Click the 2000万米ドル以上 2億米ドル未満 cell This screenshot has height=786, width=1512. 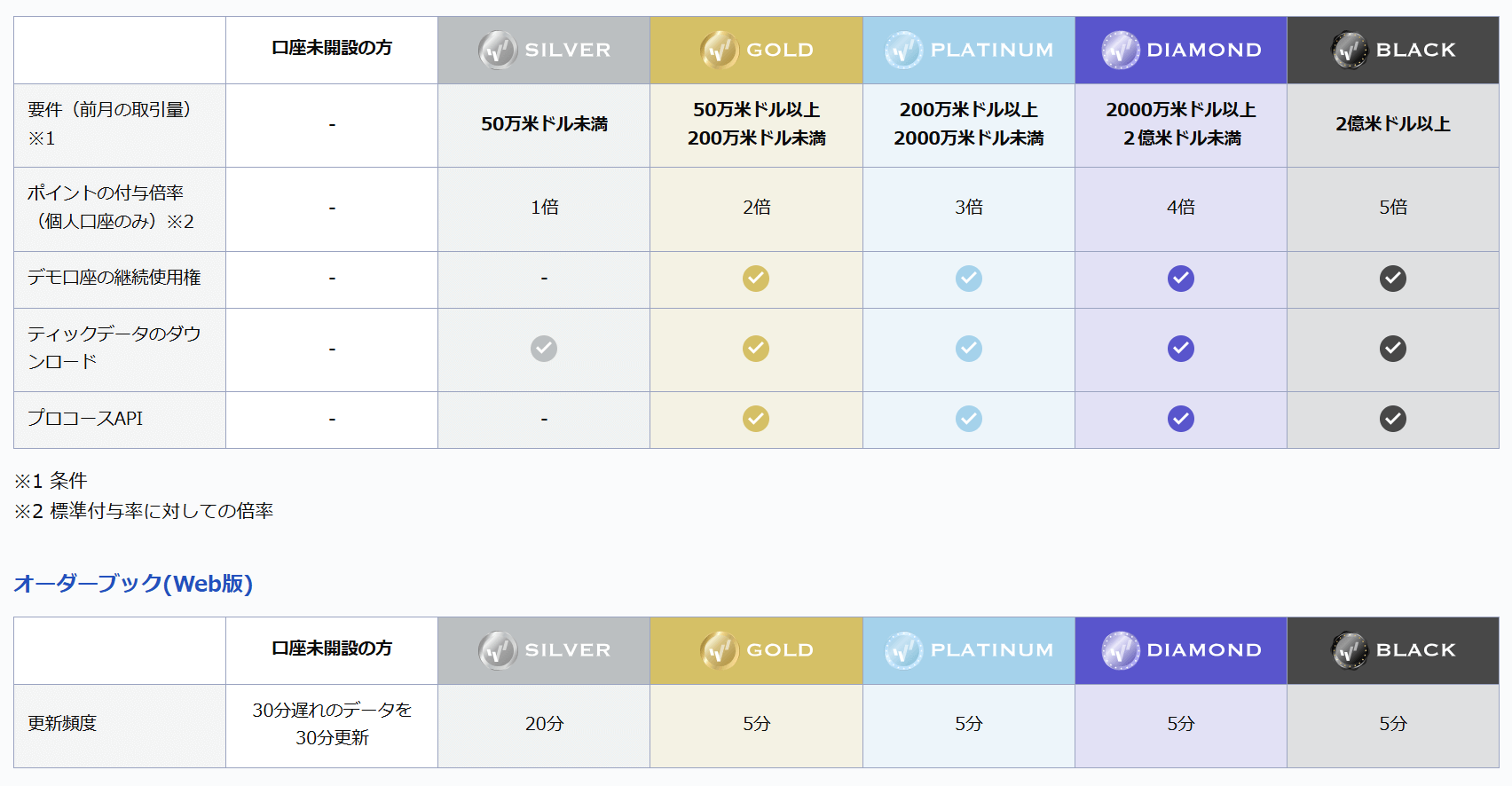click(x=1181, y=124)
